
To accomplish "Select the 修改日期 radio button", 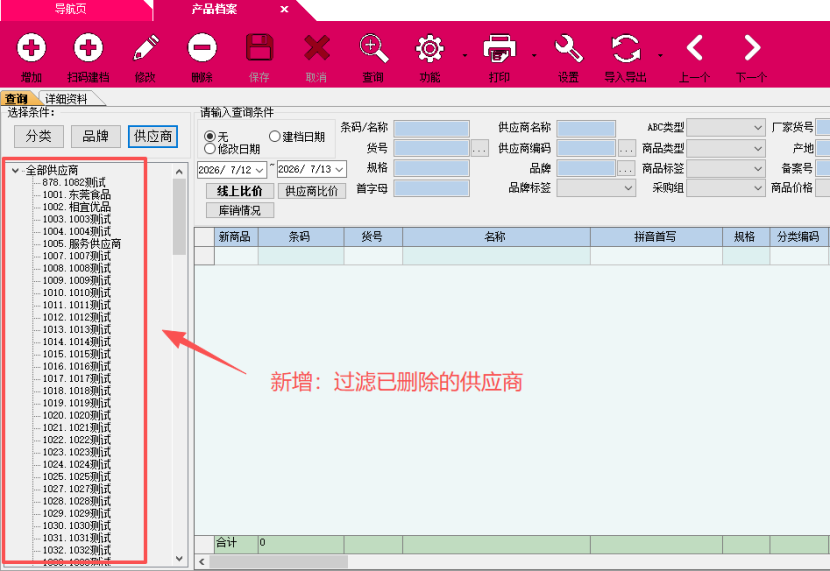I will [x=210, y=149].
